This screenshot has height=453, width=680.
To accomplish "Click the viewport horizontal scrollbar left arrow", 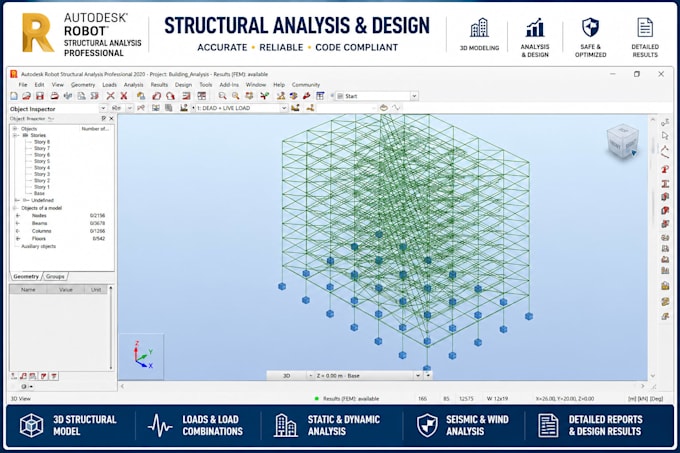I will tap(123, 386).
